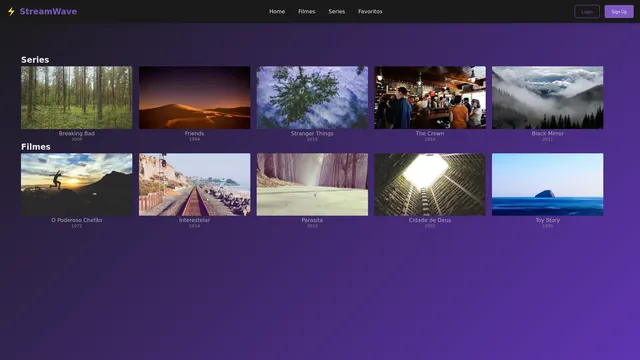Click the Sign Up button

coord(619,11)
